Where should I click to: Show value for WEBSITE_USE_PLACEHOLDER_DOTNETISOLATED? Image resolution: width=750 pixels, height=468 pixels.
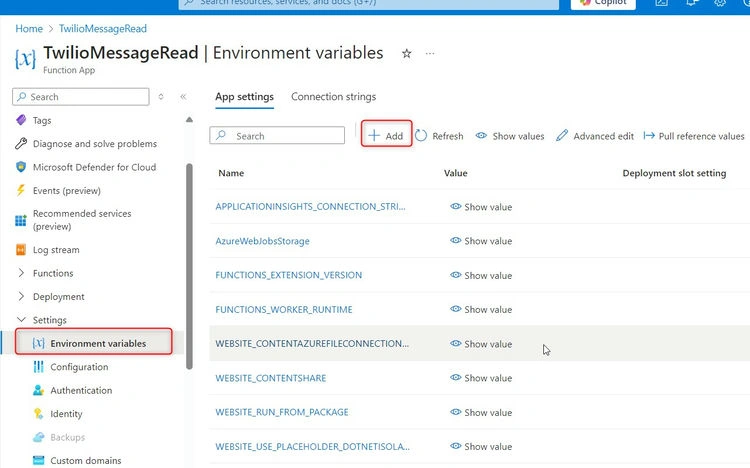pyautogui.click(x=481, y=446)
